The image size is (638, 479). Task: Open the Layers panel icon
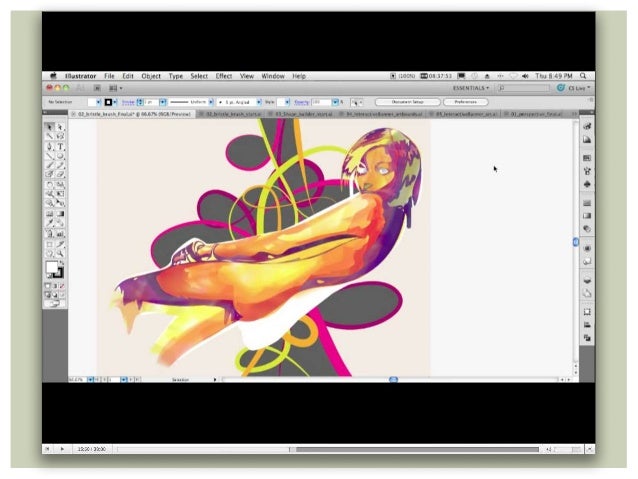click(587, 280)
